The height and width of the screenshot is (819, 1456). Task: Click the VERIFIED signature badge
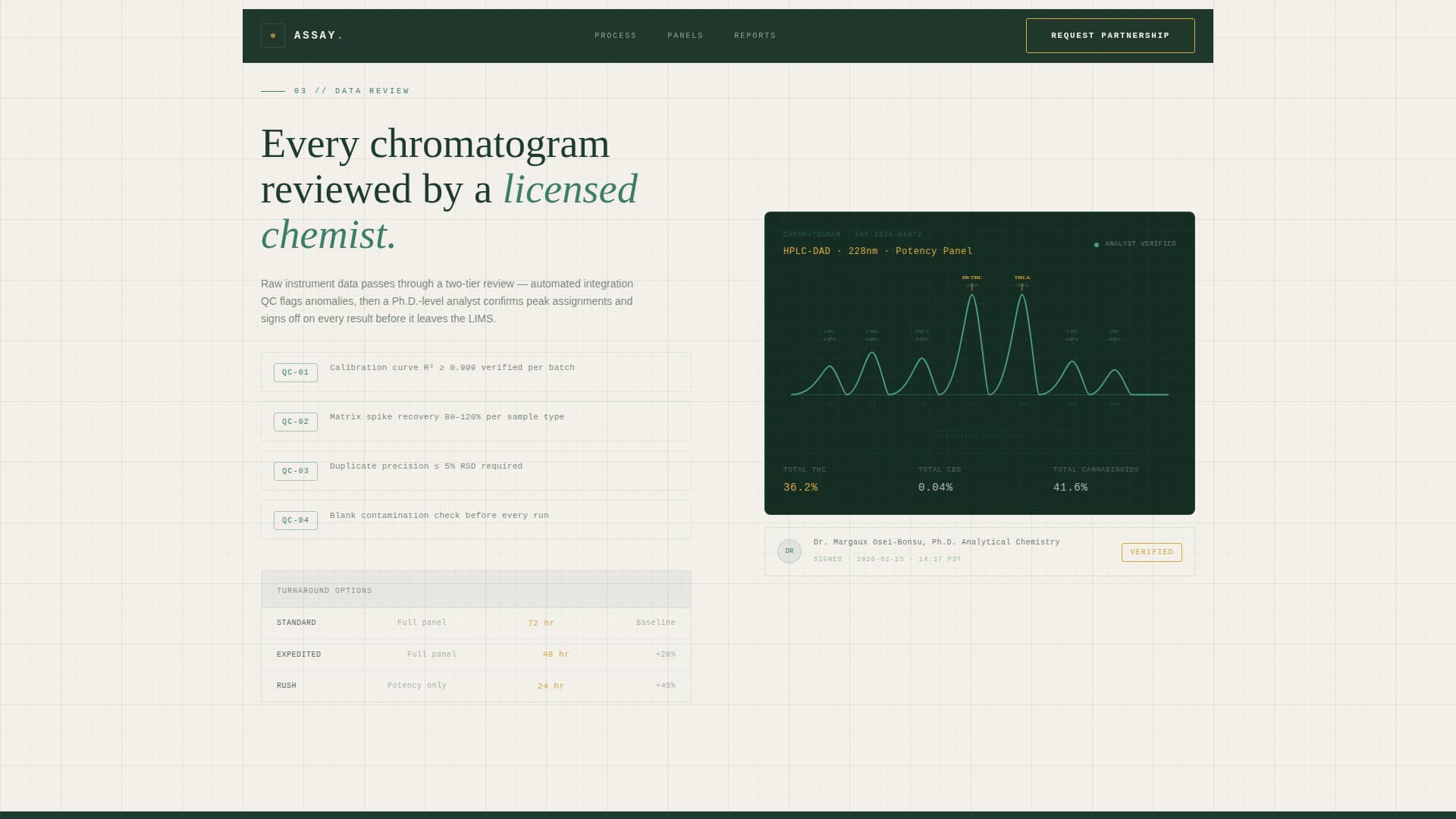pos(1151,552)
